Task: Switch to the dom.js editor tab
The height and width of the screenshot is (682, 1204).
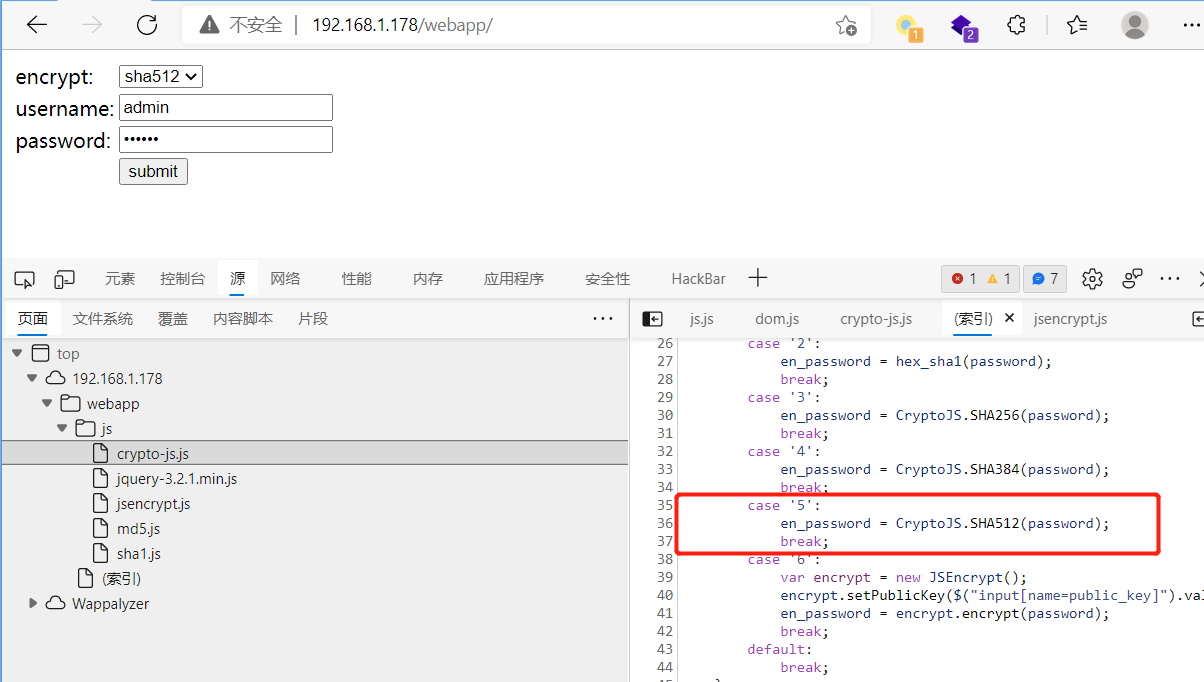Action: 777,319
